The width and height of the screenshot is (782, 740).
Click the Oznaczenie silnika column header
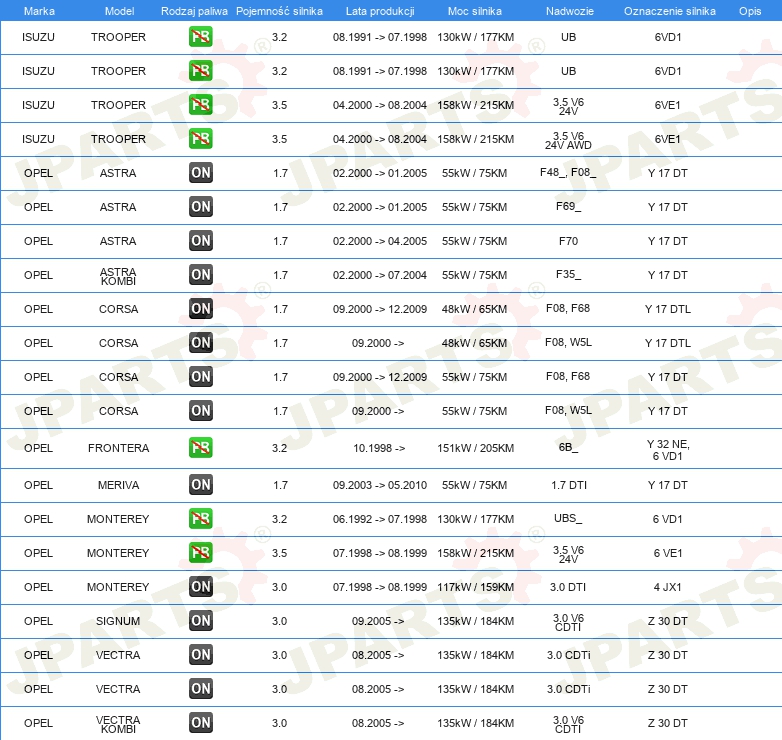coord(670,11)
